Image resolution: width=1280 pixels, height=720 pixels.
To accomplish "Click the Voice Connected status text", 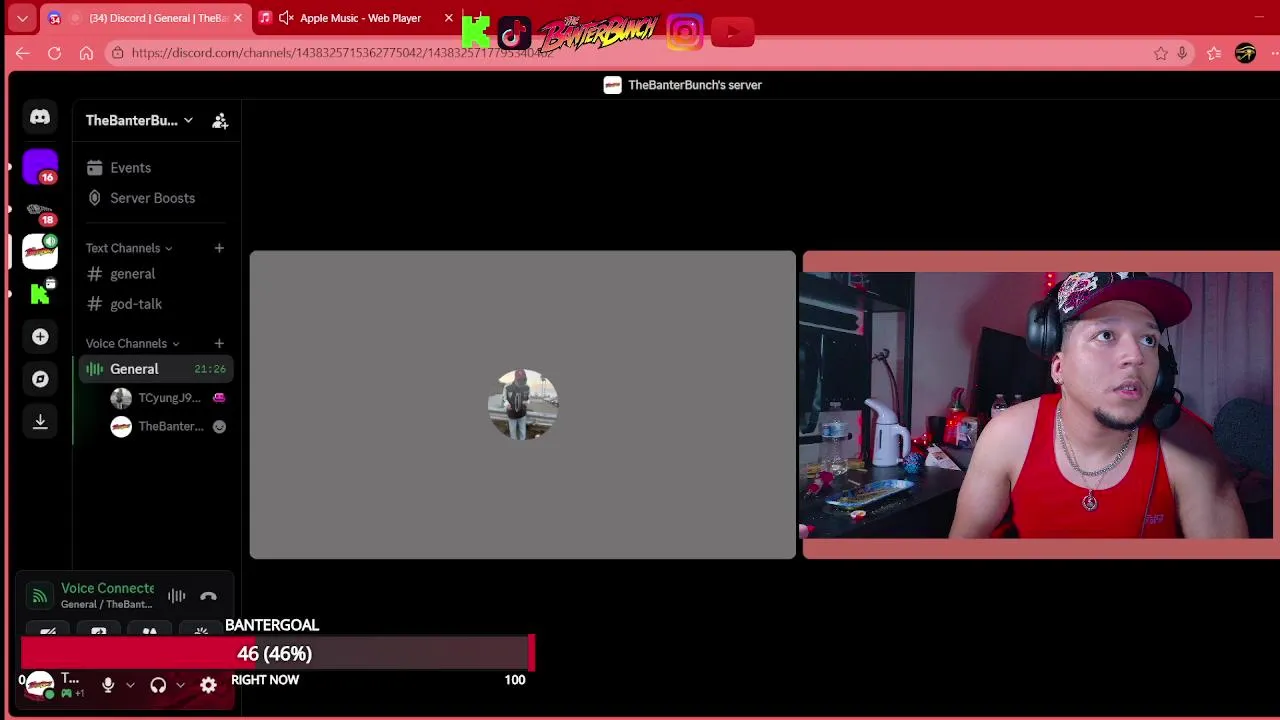I will [x=107, y=588].
